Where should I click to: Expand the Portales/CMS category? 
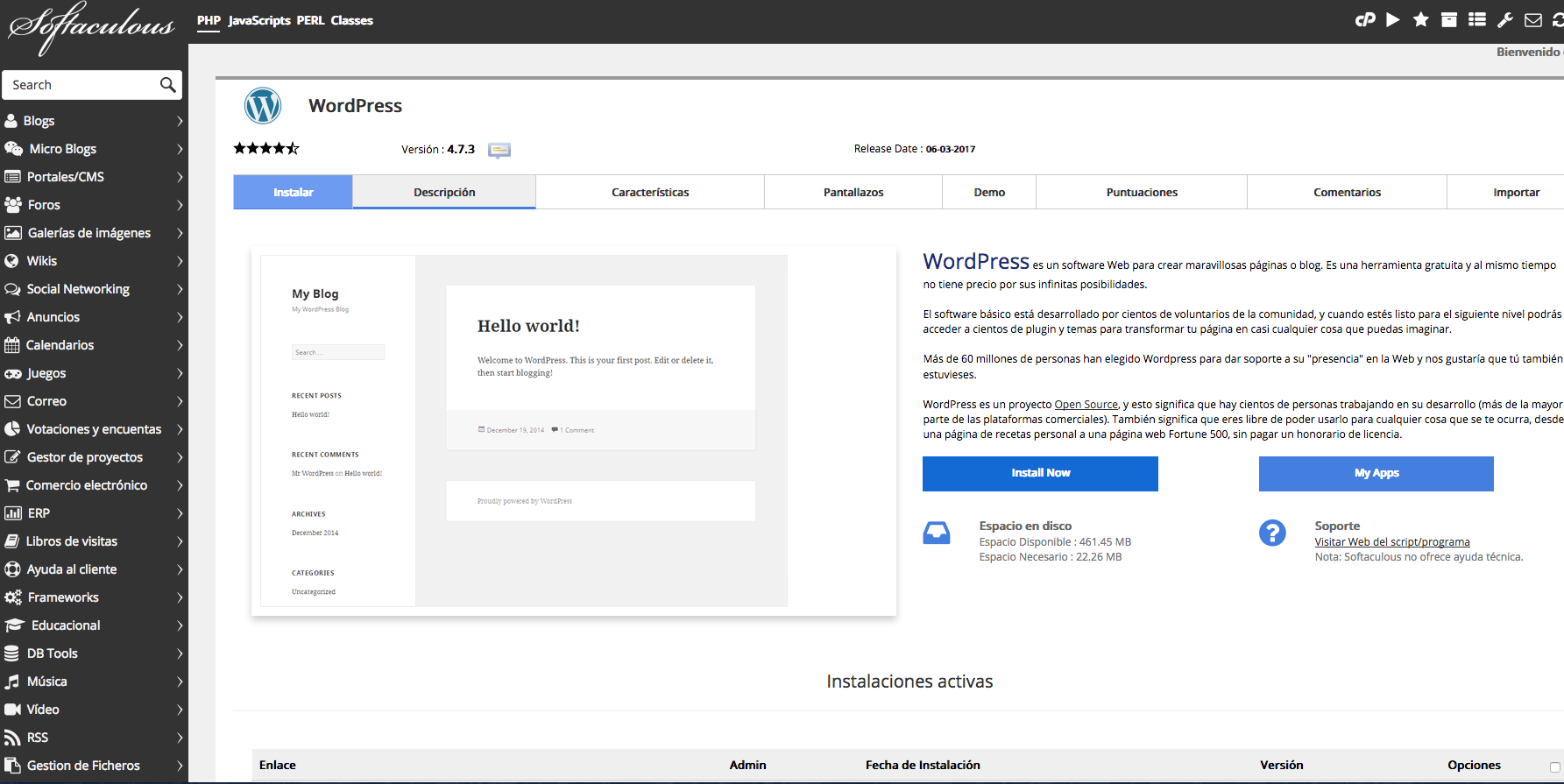[94, 177]
